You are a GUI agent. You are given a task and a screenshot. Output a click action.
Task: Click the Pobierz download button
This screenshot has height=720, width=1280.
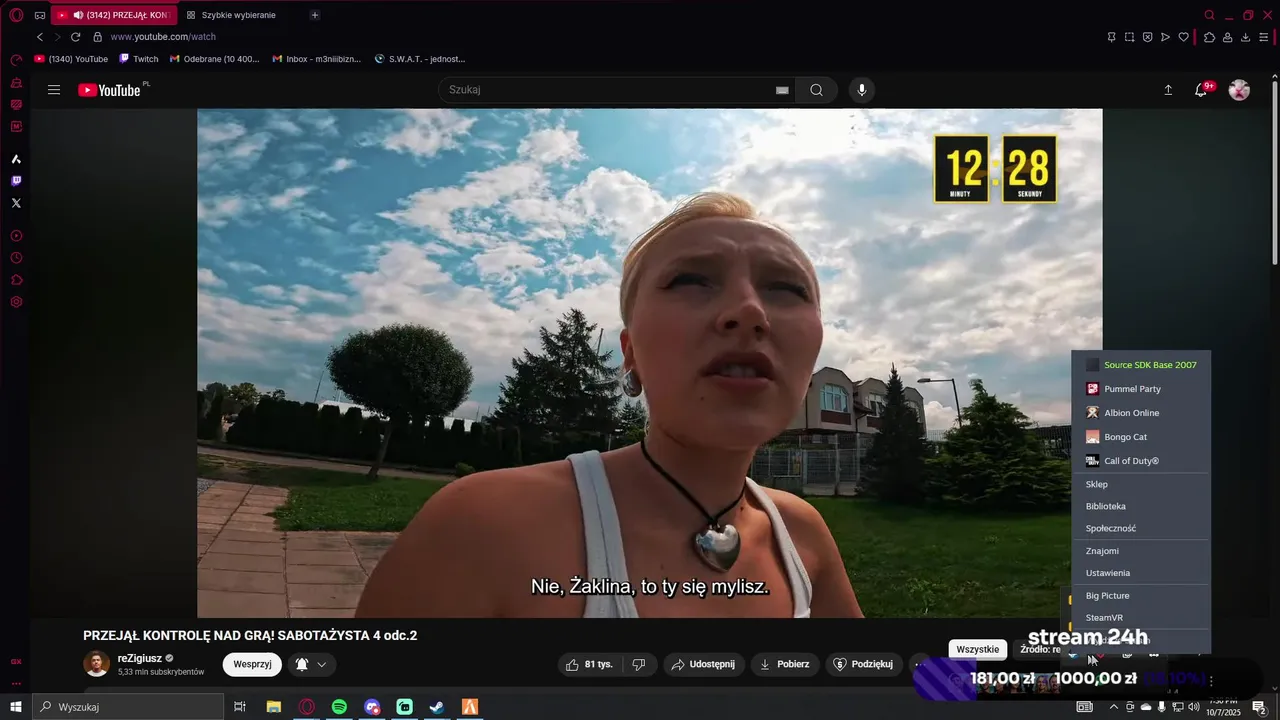tap(785, 664)
